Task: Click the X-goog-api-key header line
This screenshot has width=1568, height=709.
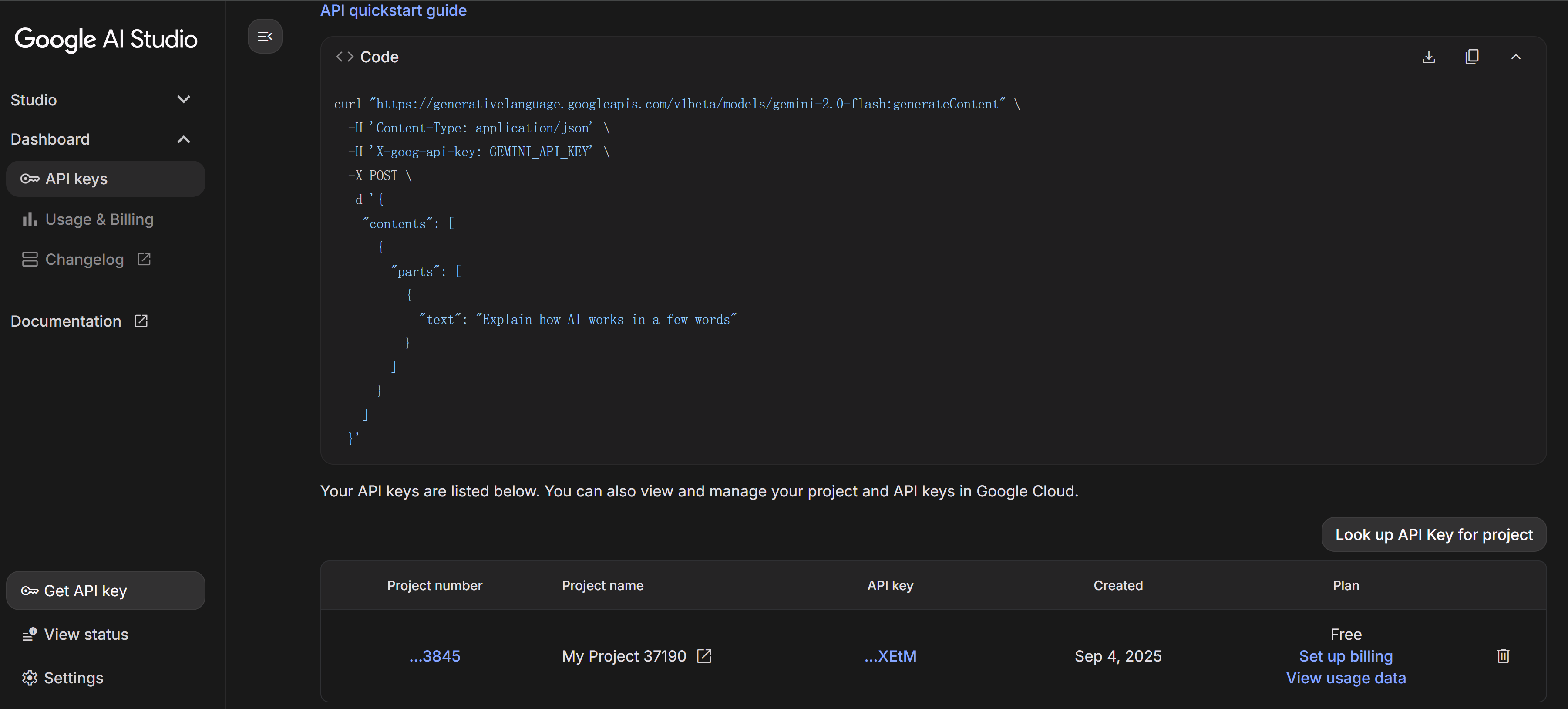Action: [479, 152]
